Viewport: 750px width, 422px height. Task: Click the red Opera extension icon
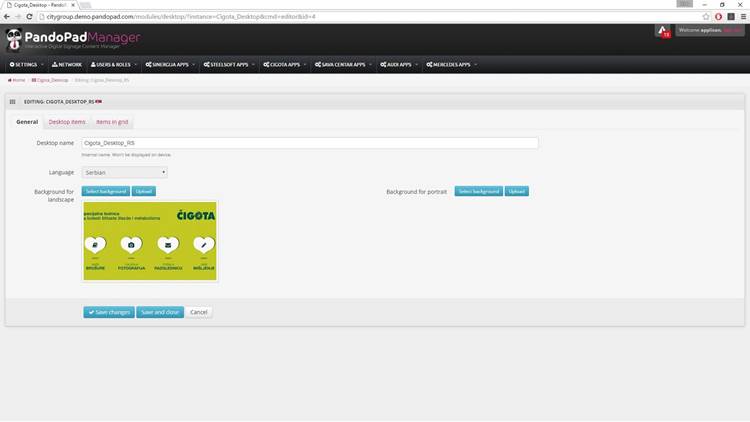718,16
